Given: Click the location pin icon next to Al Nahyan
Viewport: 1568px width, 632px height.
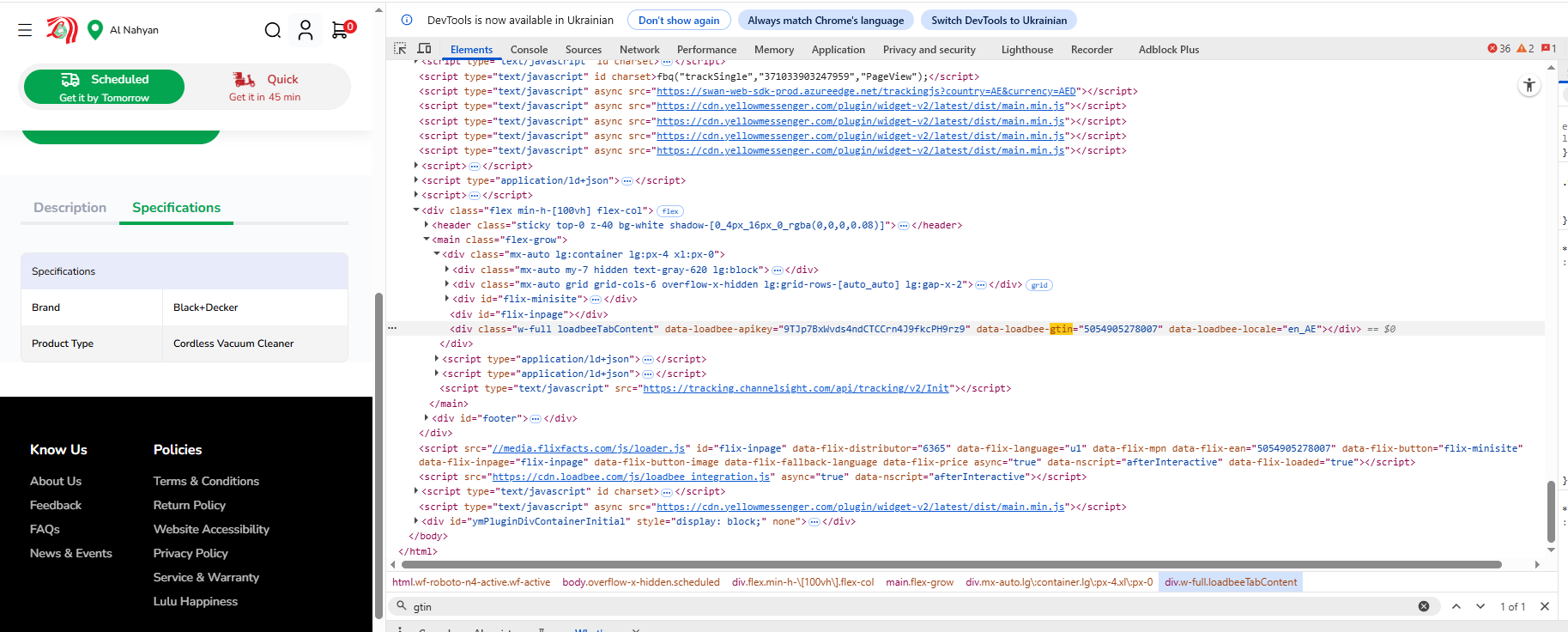Looking at the screenshot, I should click(x=95, y=29).
